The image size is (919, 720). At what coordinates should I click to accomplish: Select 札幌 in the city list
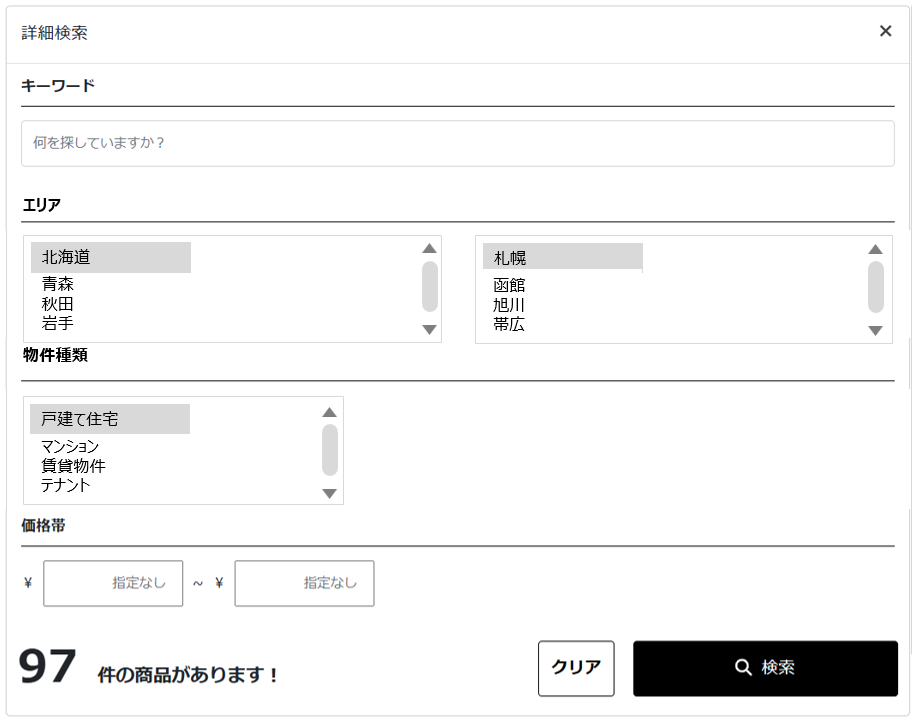click(510, 258)
